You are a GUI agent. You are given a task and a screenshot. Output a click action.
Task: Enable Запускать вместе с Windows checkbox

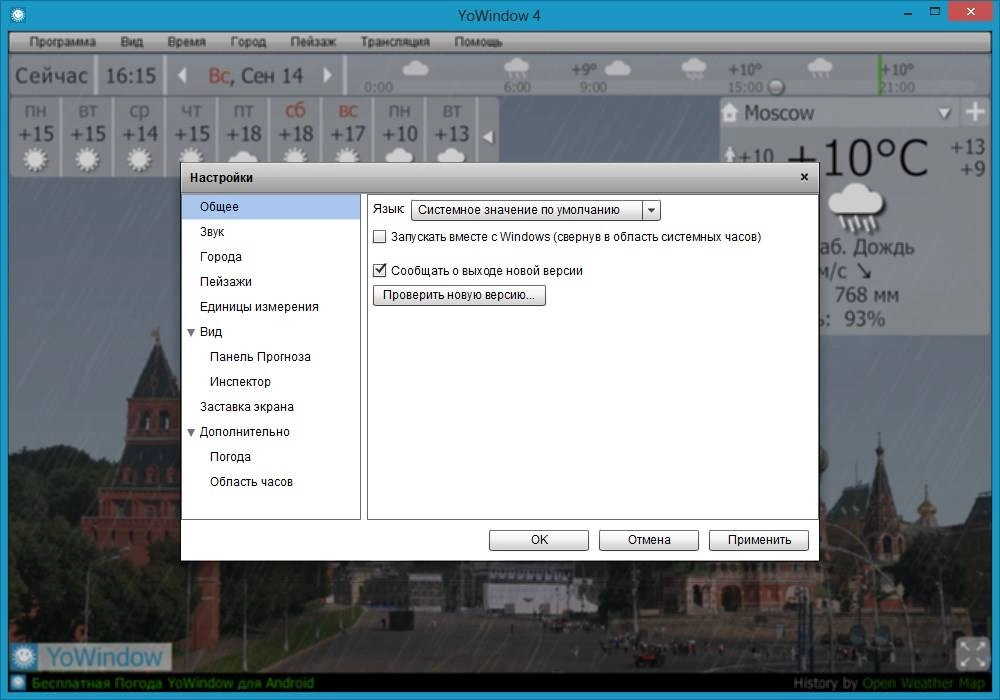point(379,237)
